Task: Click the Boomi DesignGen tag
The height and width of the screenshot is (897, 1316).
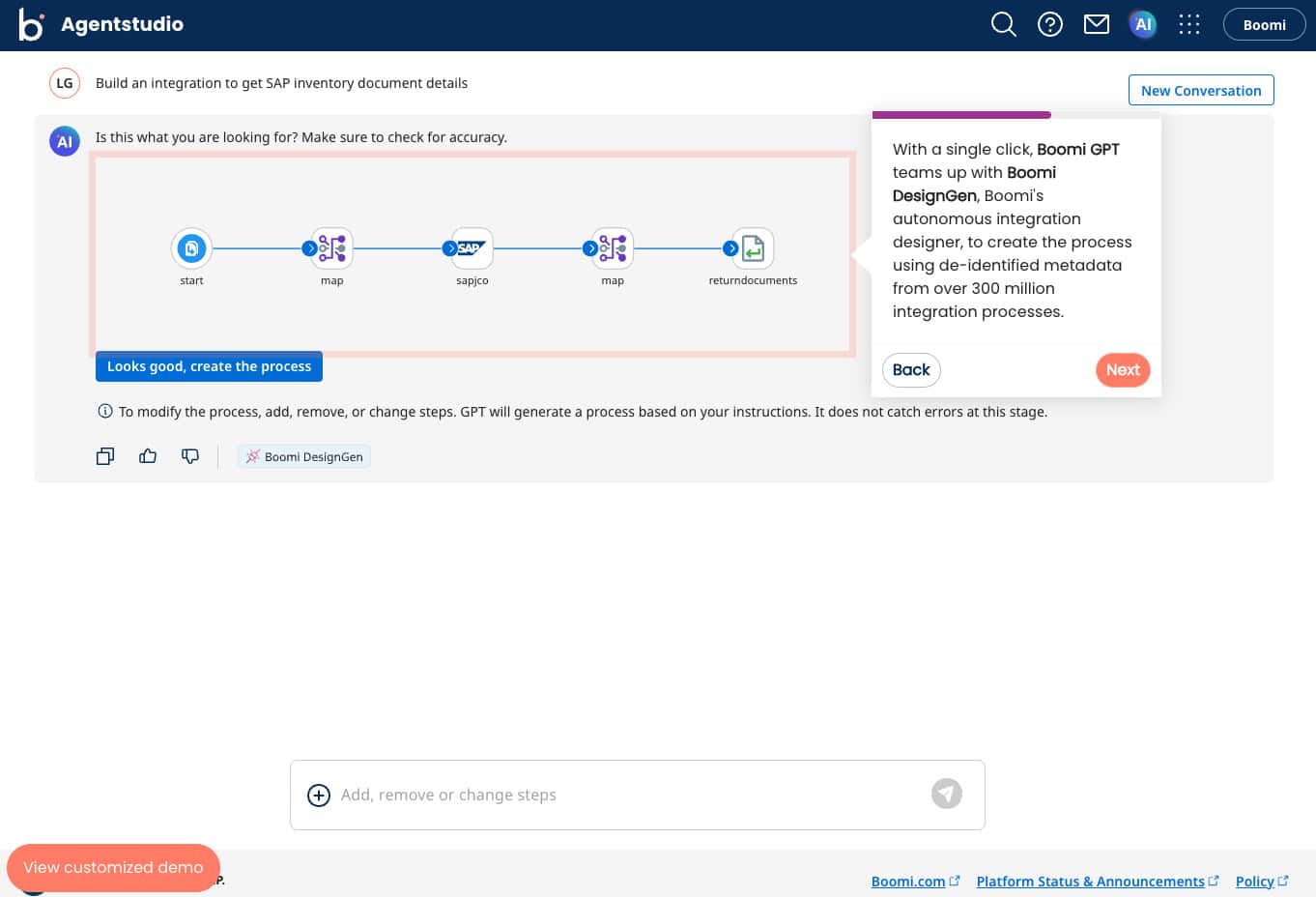Action: tap(304, 457)
